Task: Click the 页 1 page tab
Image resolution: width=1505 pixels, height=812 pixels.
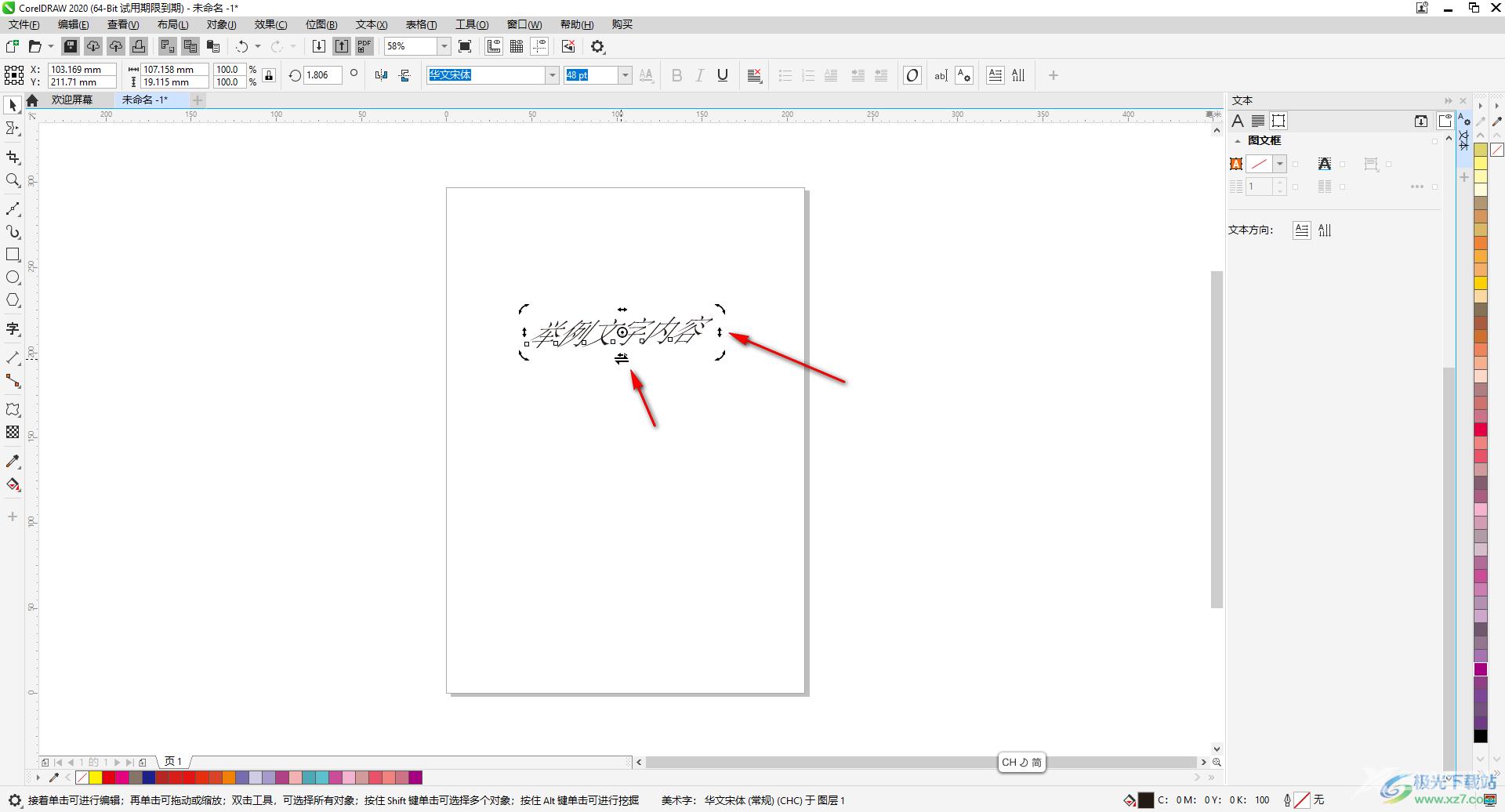Action: 173,761
